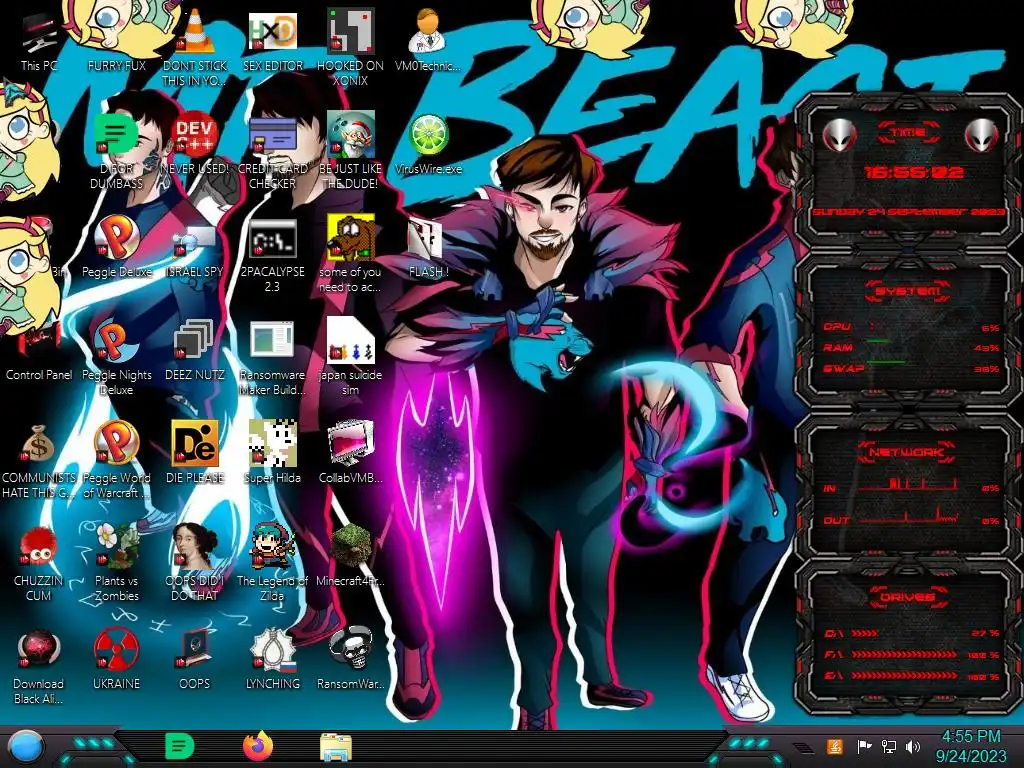Viewport: 1024px width, 768px height.
Task: Click the TIME widget header
Action: (908, 133)
